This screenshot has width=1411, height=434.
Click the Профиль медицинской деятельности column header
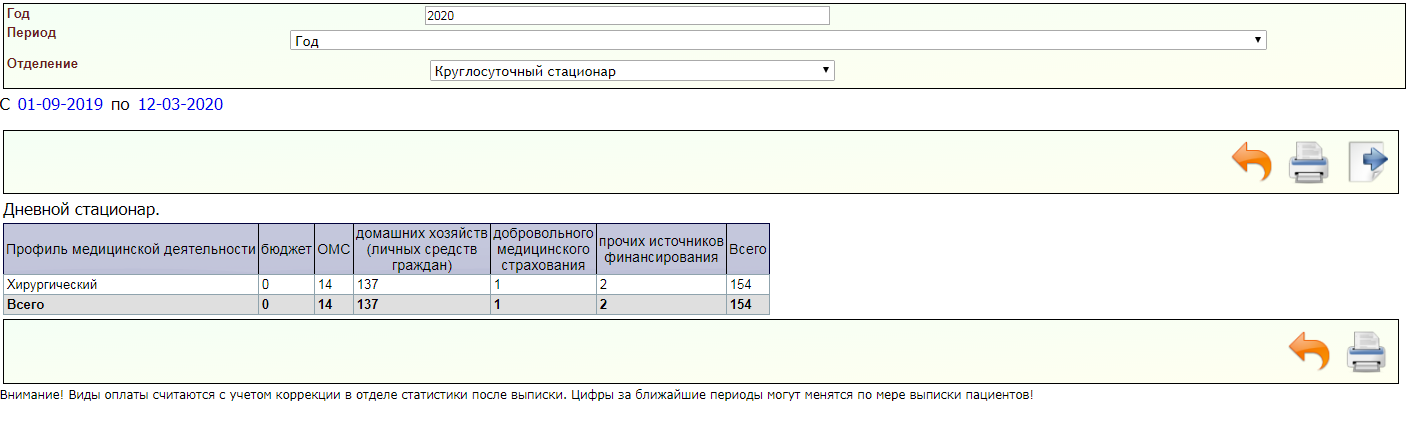[x=131, y=248]
